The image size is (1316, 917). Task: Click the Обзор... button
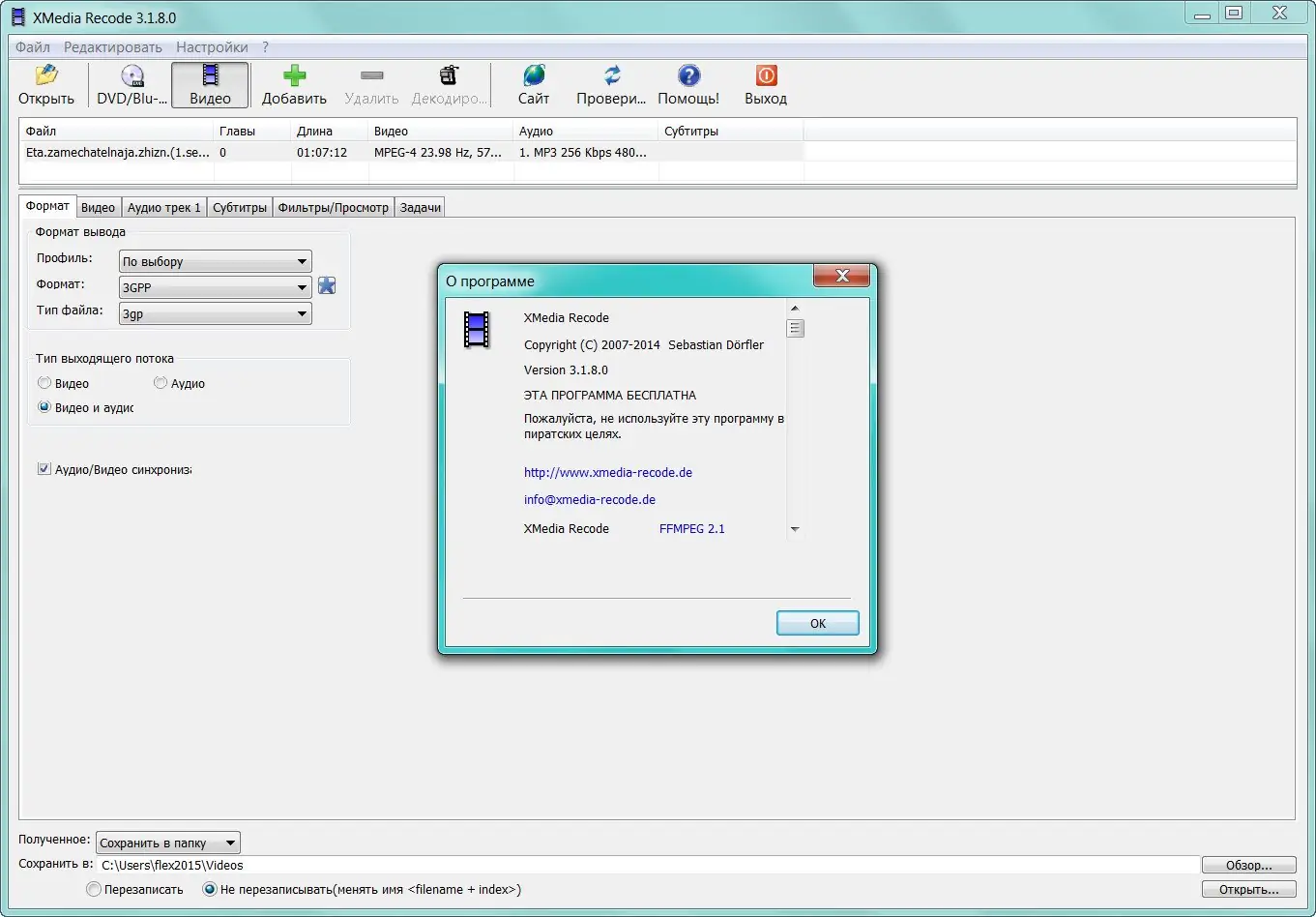click(1249, 865)
